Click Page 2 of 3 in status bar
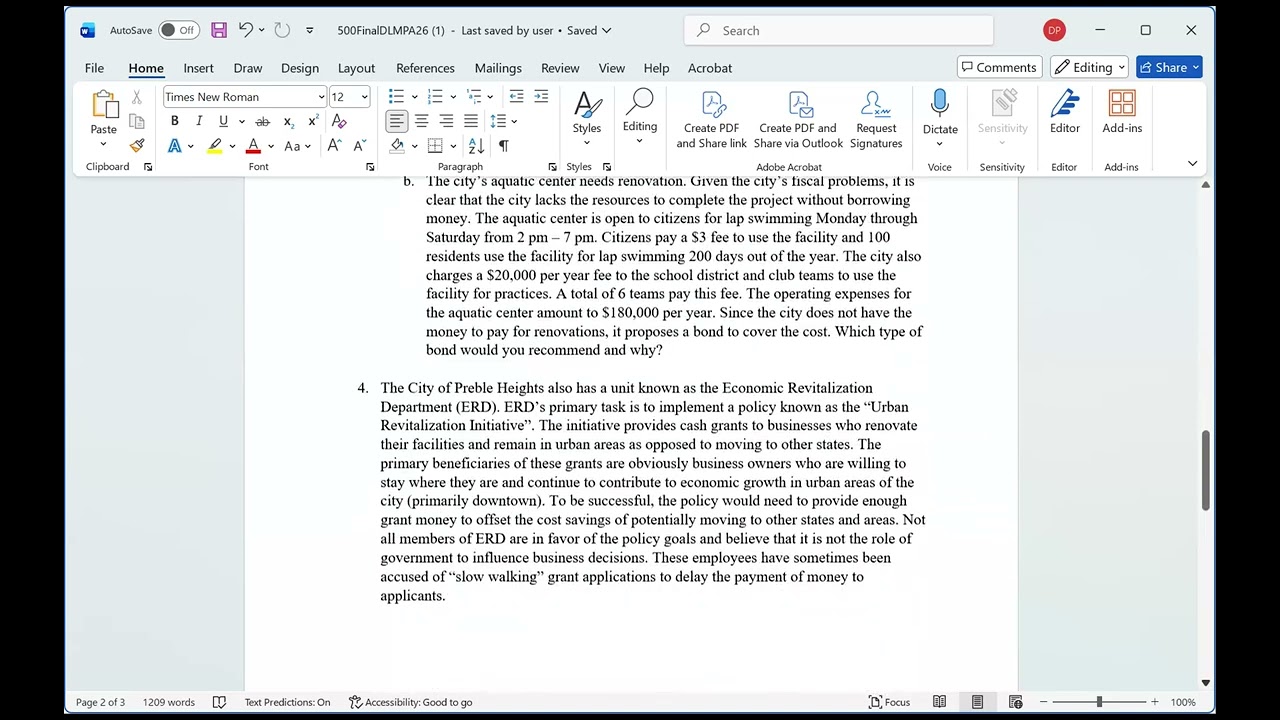 point(100,702)
